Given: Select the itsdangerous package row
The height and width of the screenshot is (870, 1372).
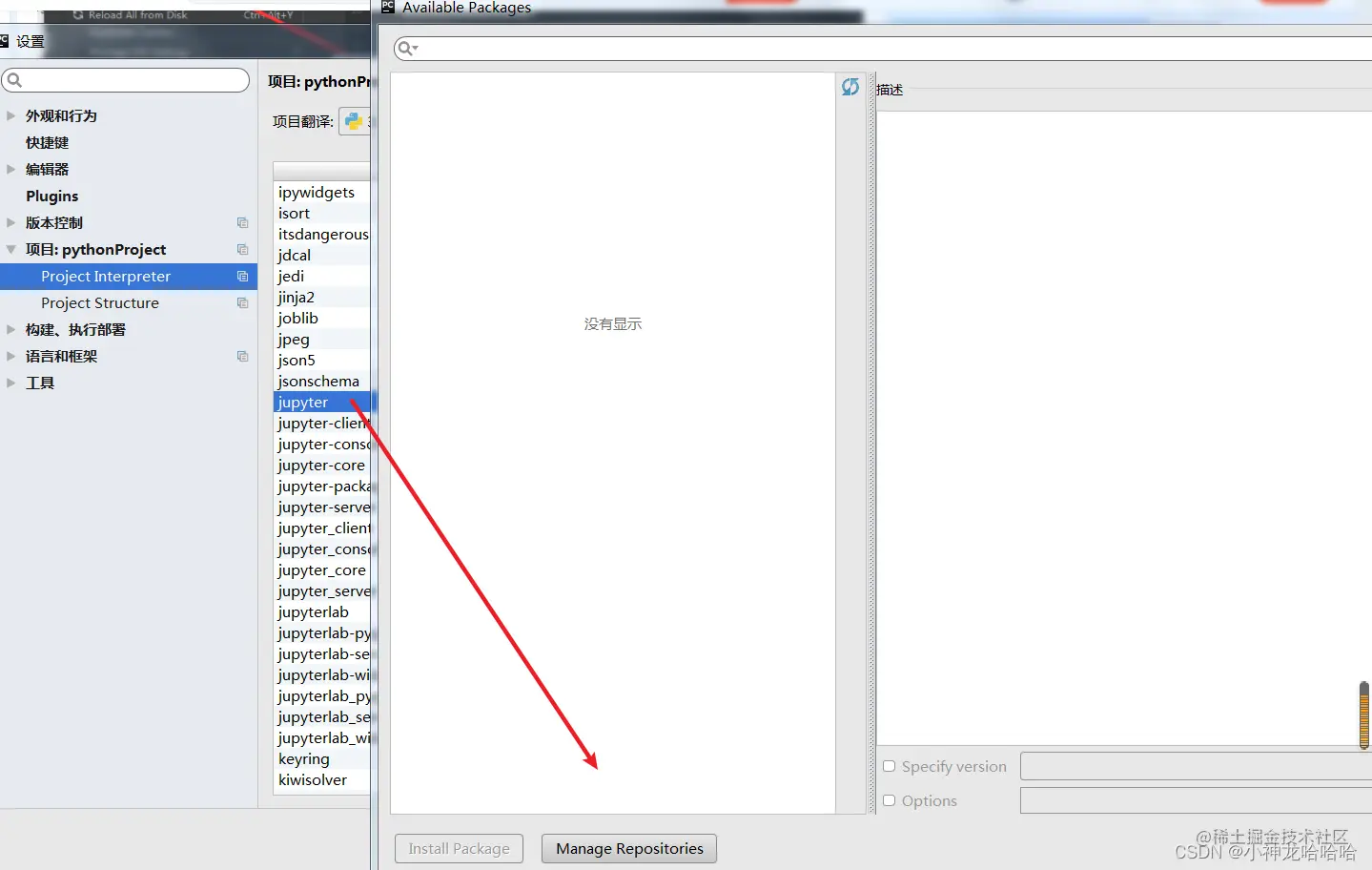Looking at the screenshot, I should click(x=321, y=234).
